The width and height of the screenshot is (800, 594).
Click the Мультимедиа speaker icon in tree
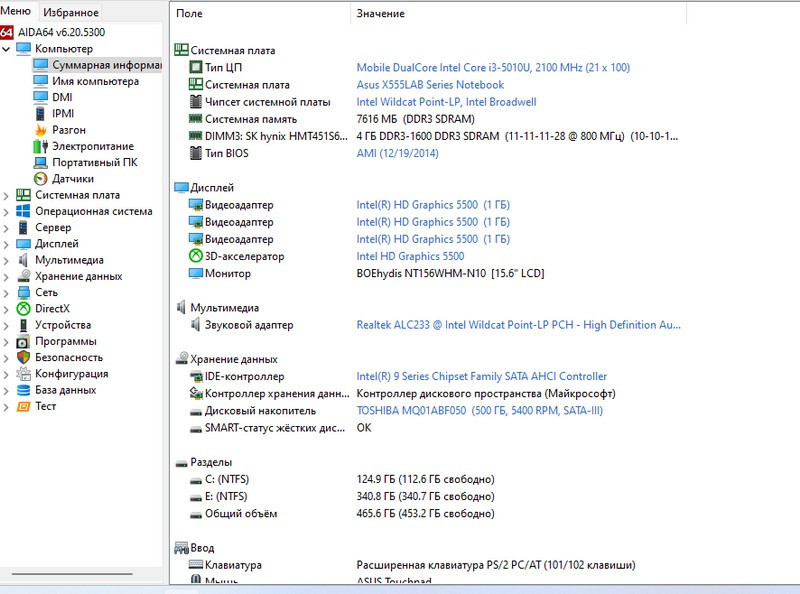click(23, 260)
